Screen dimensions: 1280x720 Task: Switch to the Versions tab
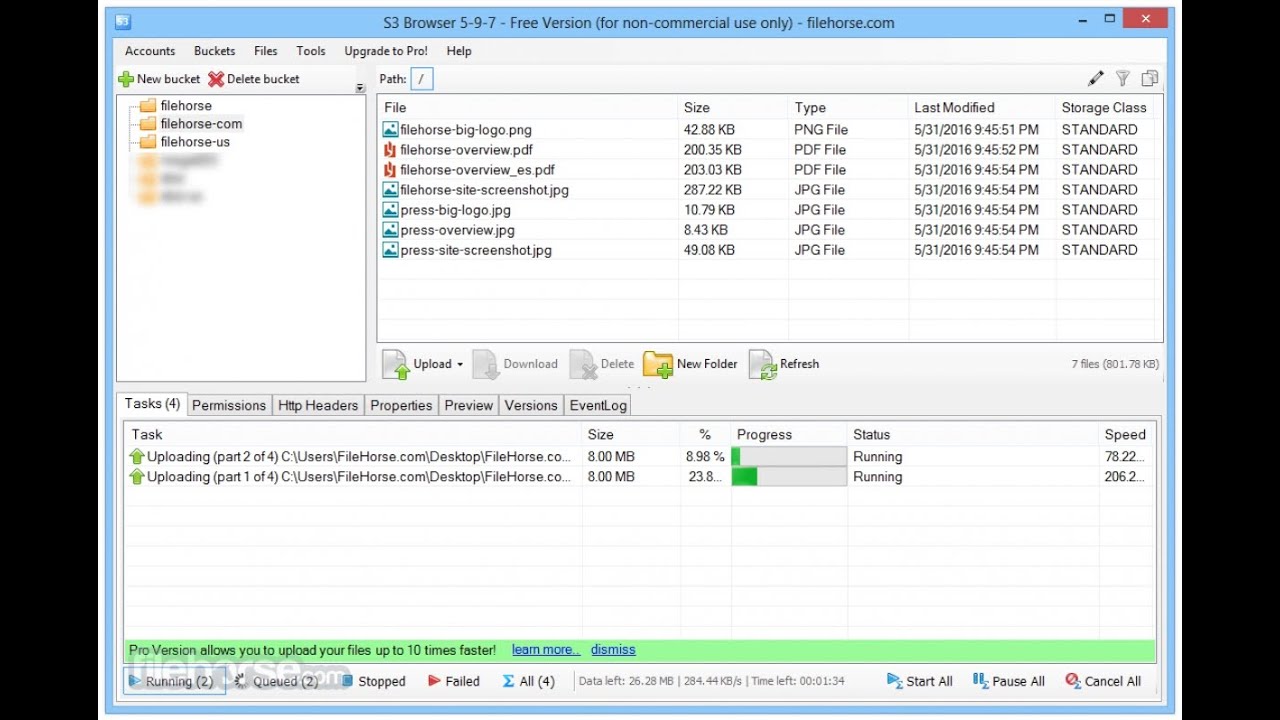(x=531, y=405)
